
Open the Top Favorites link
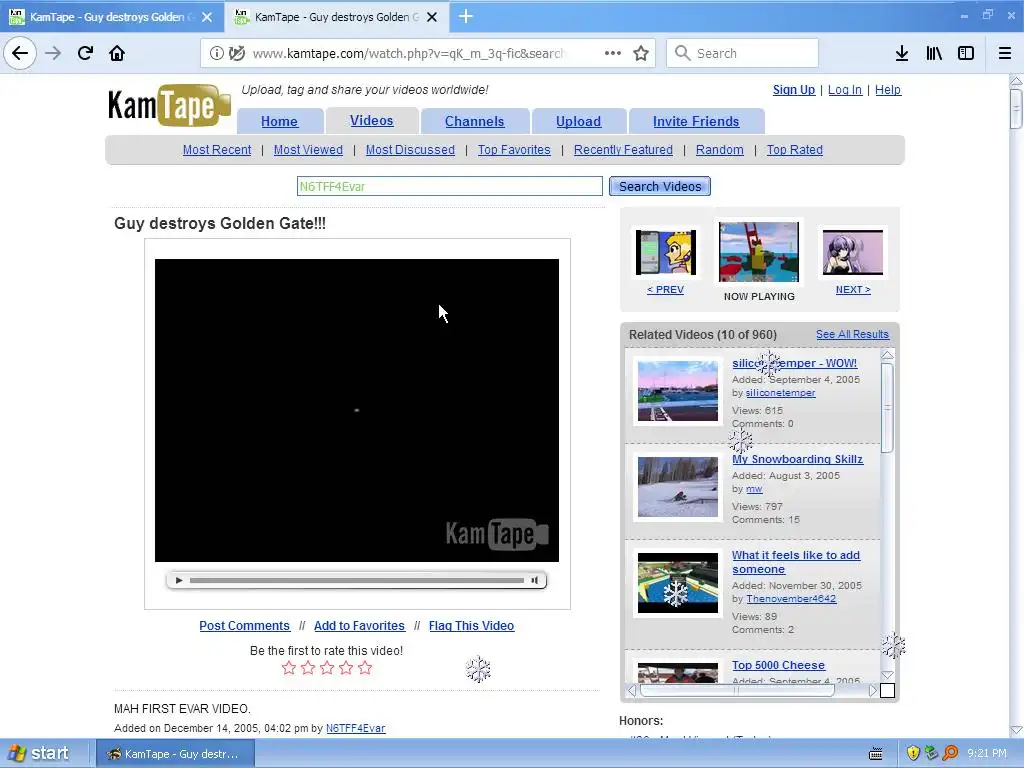coord(514,150)
